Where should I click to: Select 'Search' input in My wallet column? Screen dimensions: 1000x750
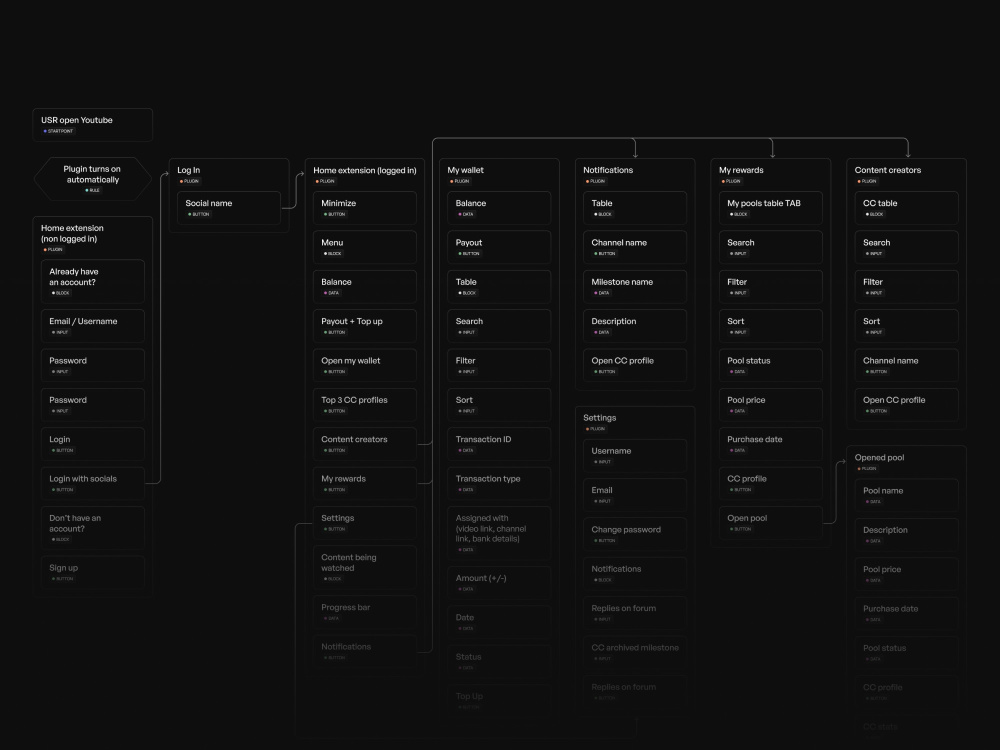[x=499, y=326]
